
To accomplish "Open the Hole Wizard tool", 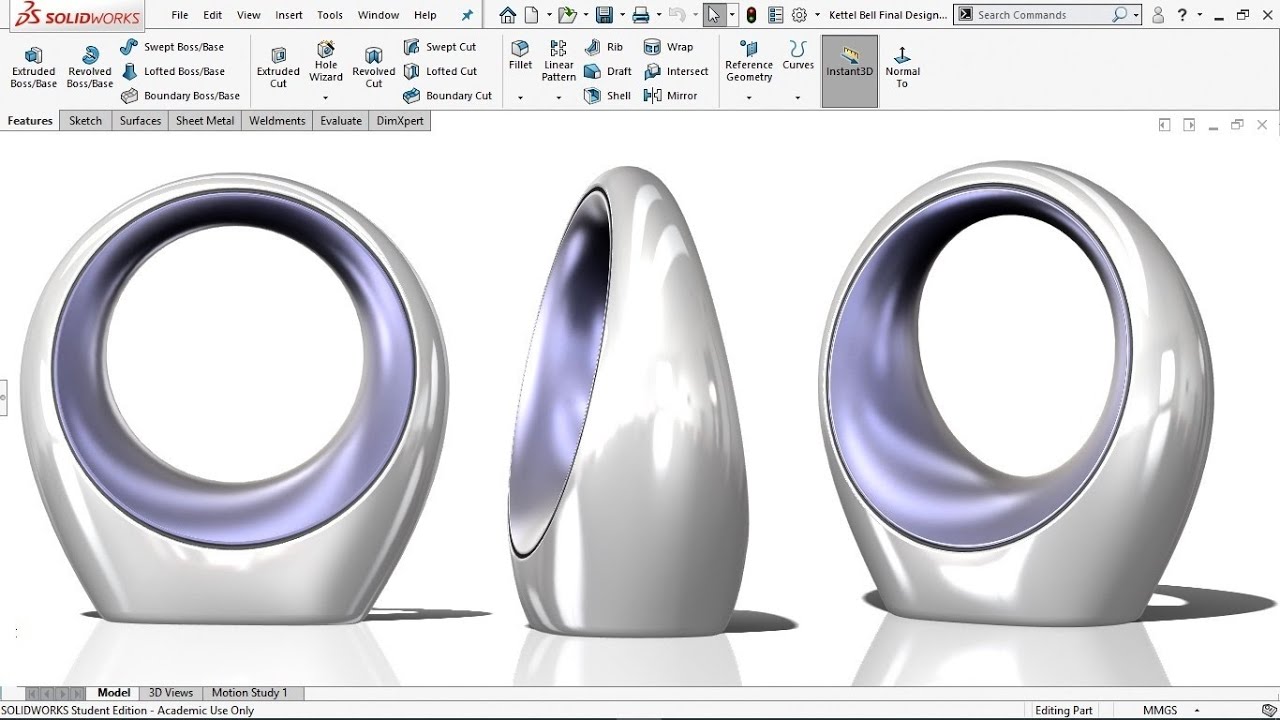I will point(326,62).
